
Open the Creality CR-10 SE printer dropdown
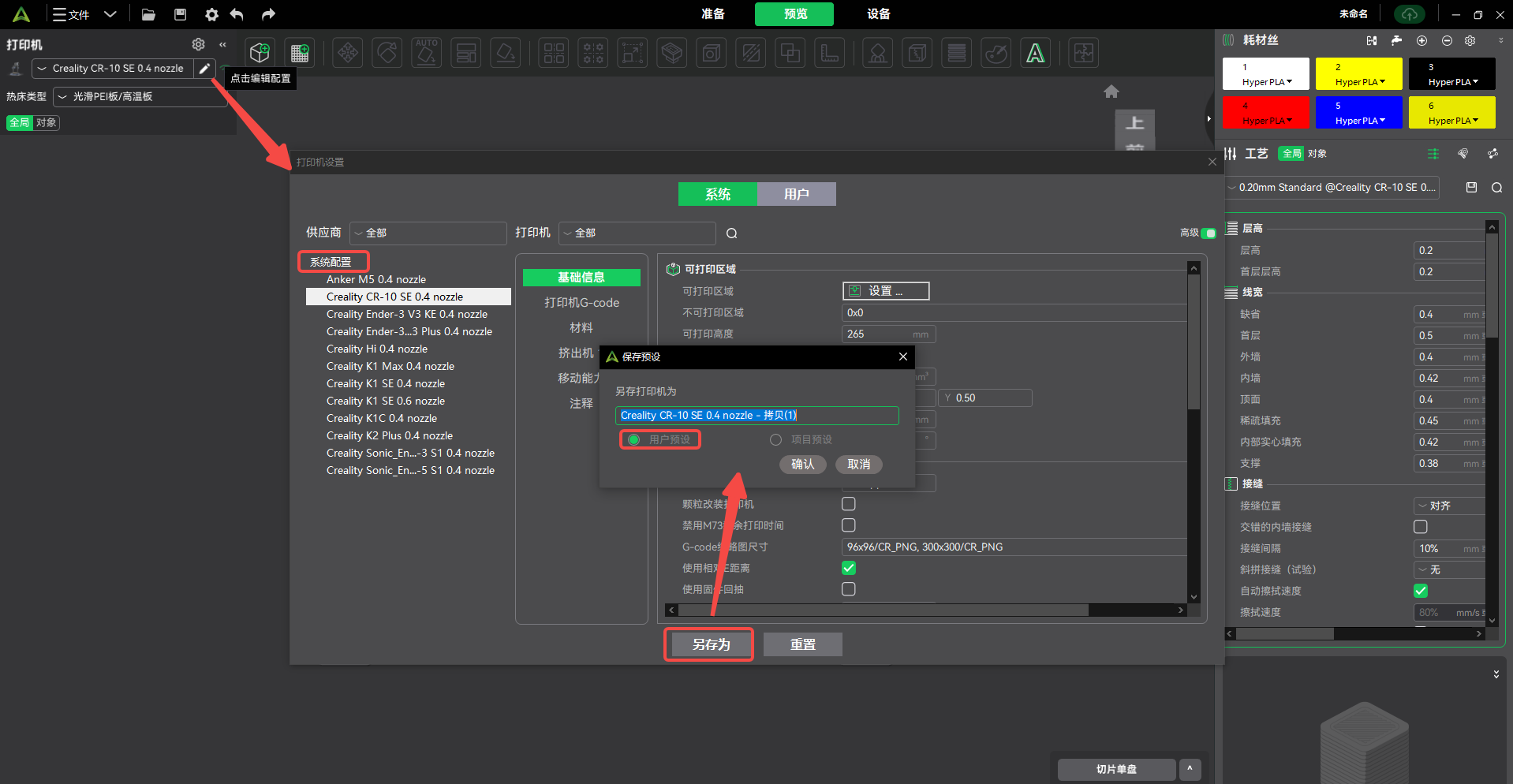113,69
